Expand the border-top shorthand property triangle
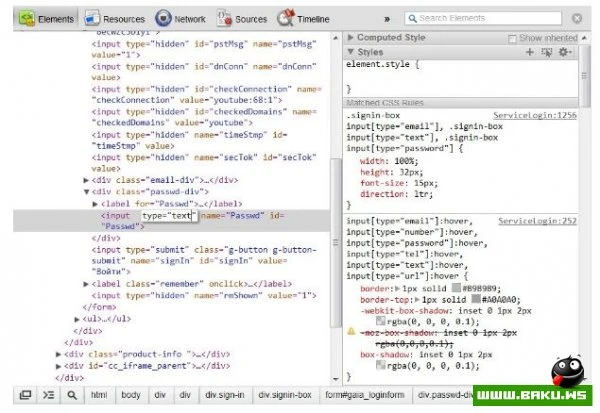The width and height of the screenshot is (600, 413). pos(417,299)
